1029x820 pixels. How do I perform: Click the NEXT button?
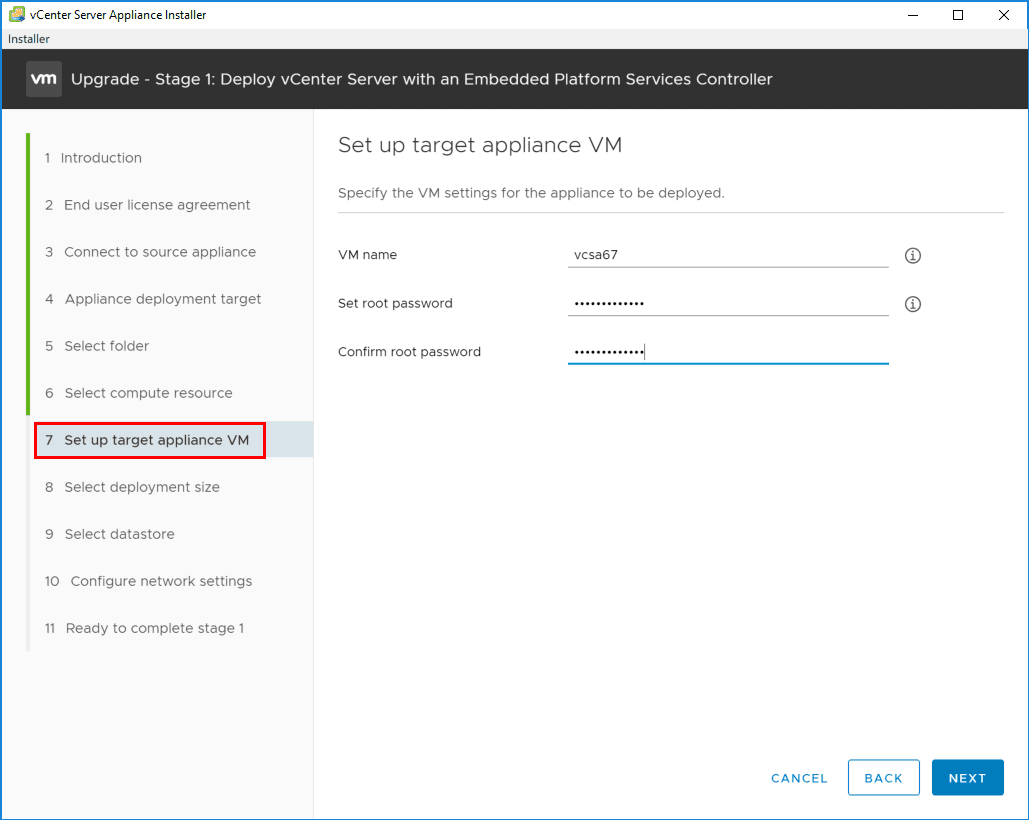click(967, 778)
